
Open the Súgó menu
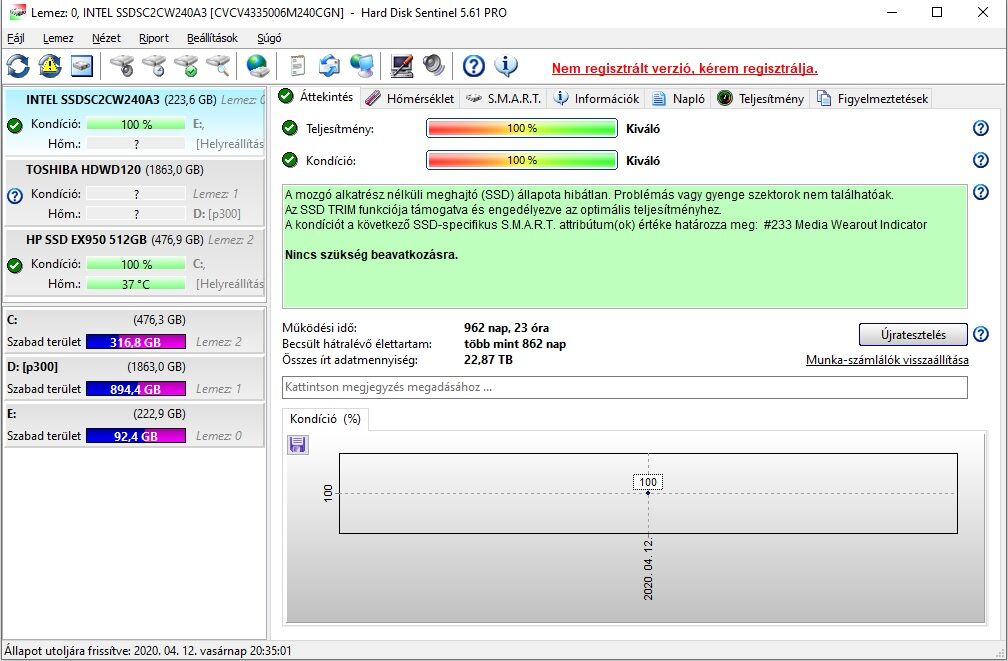coord(269,38)
